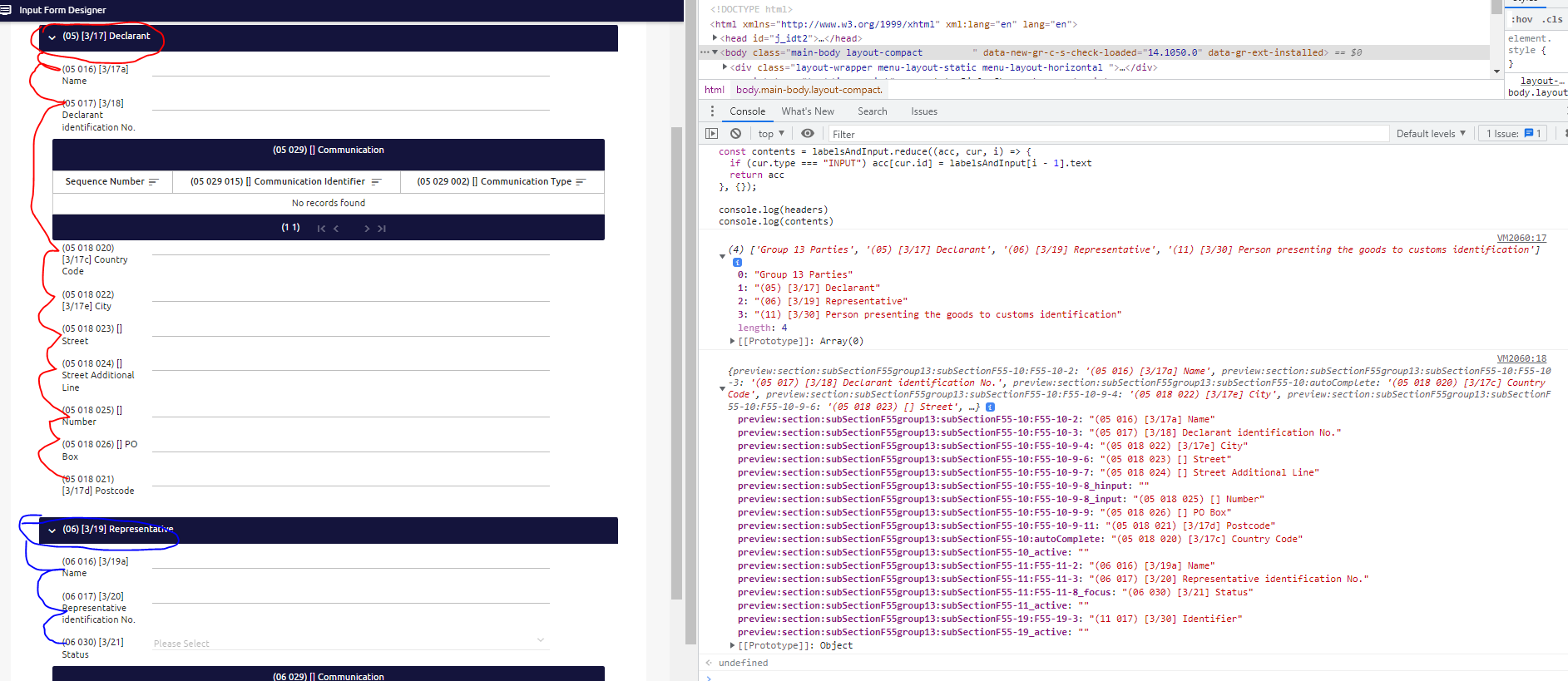Collapse the (06) [3/19] Representative section
This screenshot has width=1568, height=681.
click(52, 530)
